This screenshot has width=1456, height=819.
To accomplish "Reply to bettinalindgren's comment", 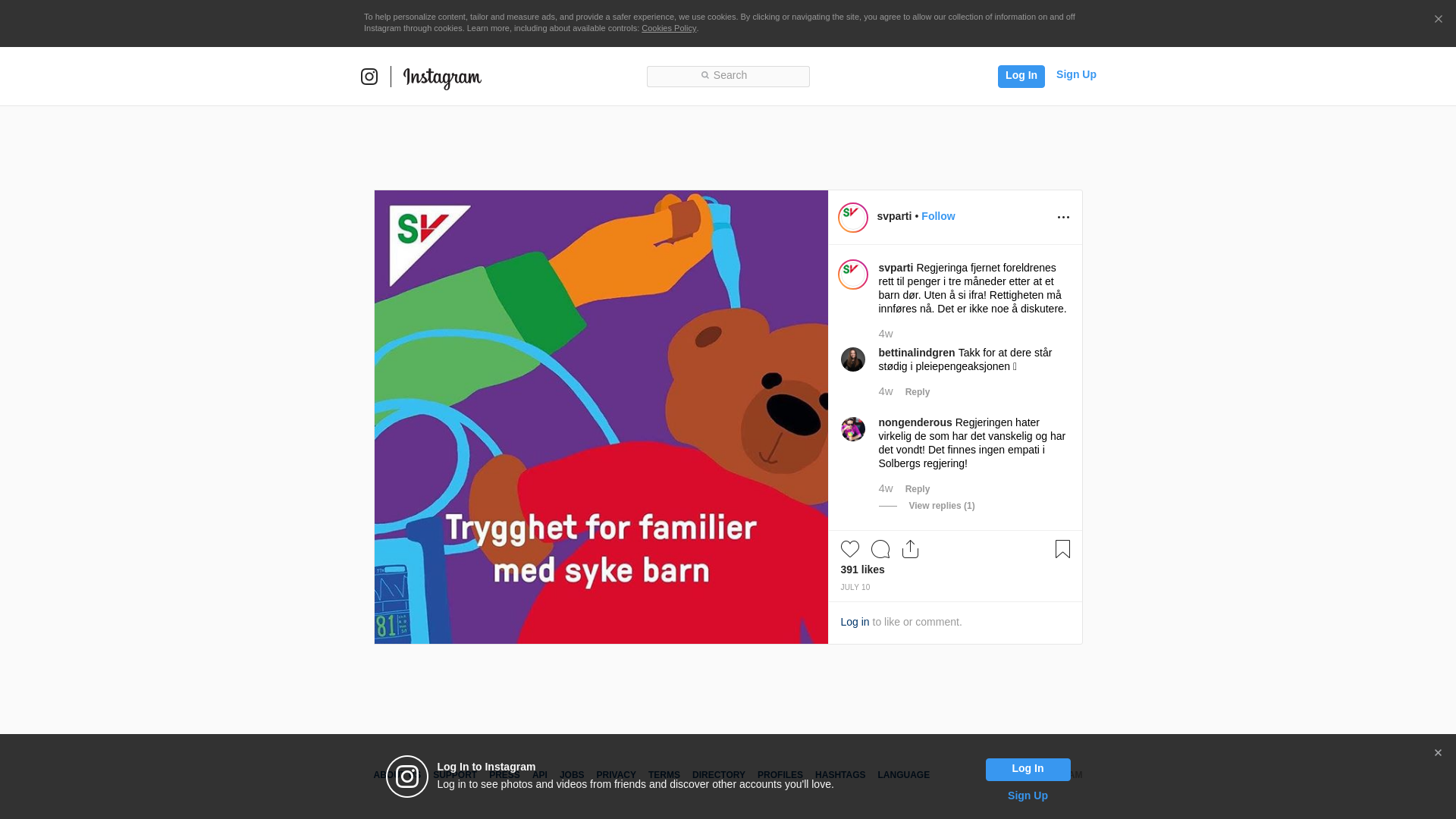I will [918, 392].
